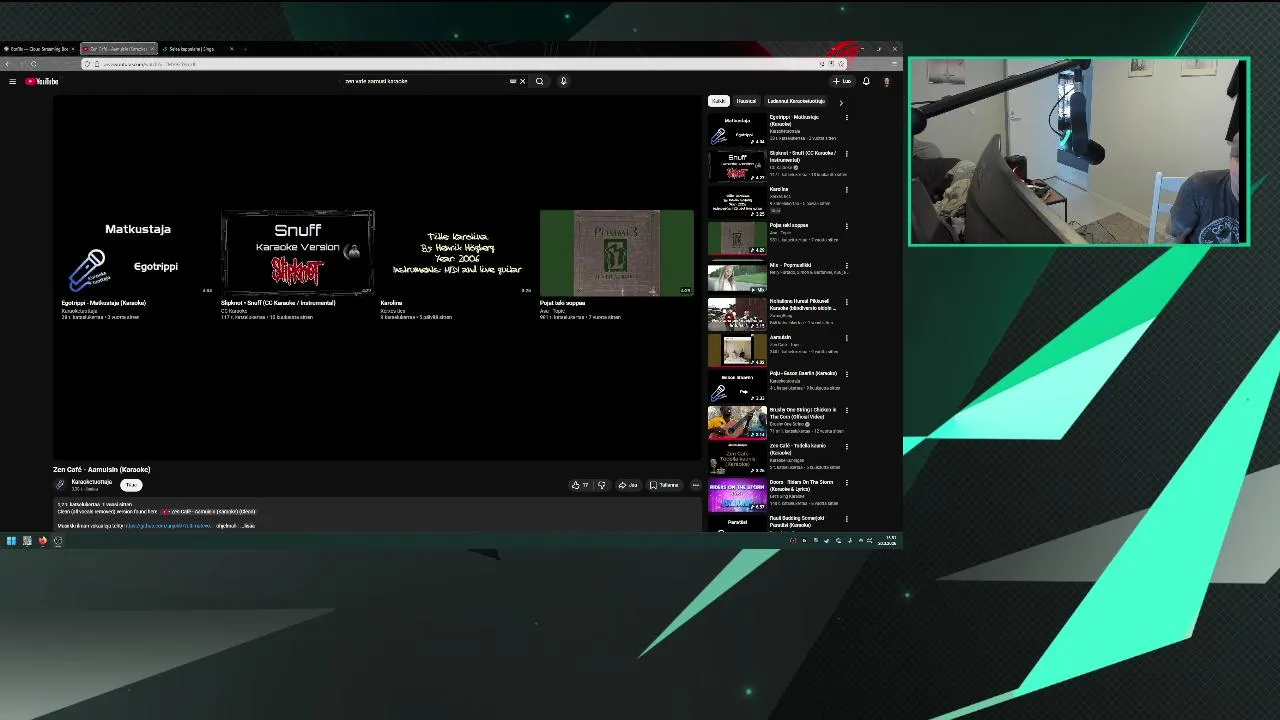Open options for Egotrippi Matkustaja sidebar video
This screenshot has height=720, width=1280.
pyautogui.click(x=846, y=117)
